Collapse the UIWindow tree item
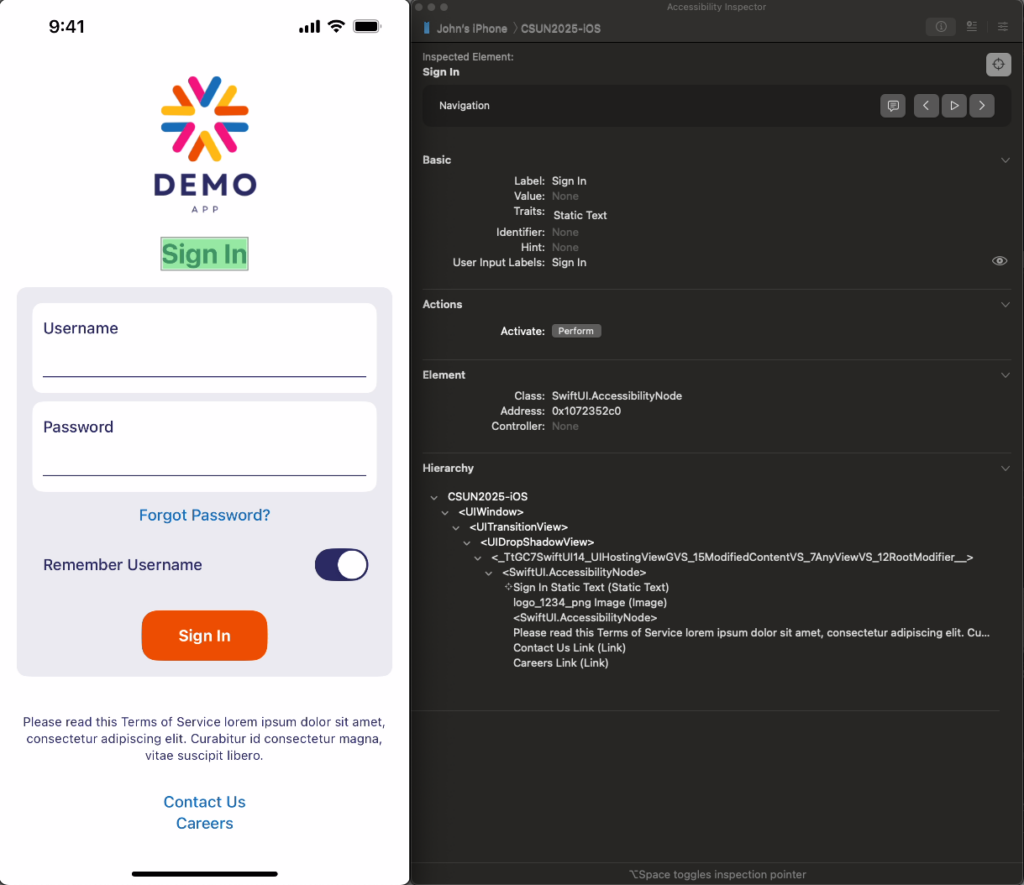This screenshot has height=885, width=1024. tap(445, 512)
